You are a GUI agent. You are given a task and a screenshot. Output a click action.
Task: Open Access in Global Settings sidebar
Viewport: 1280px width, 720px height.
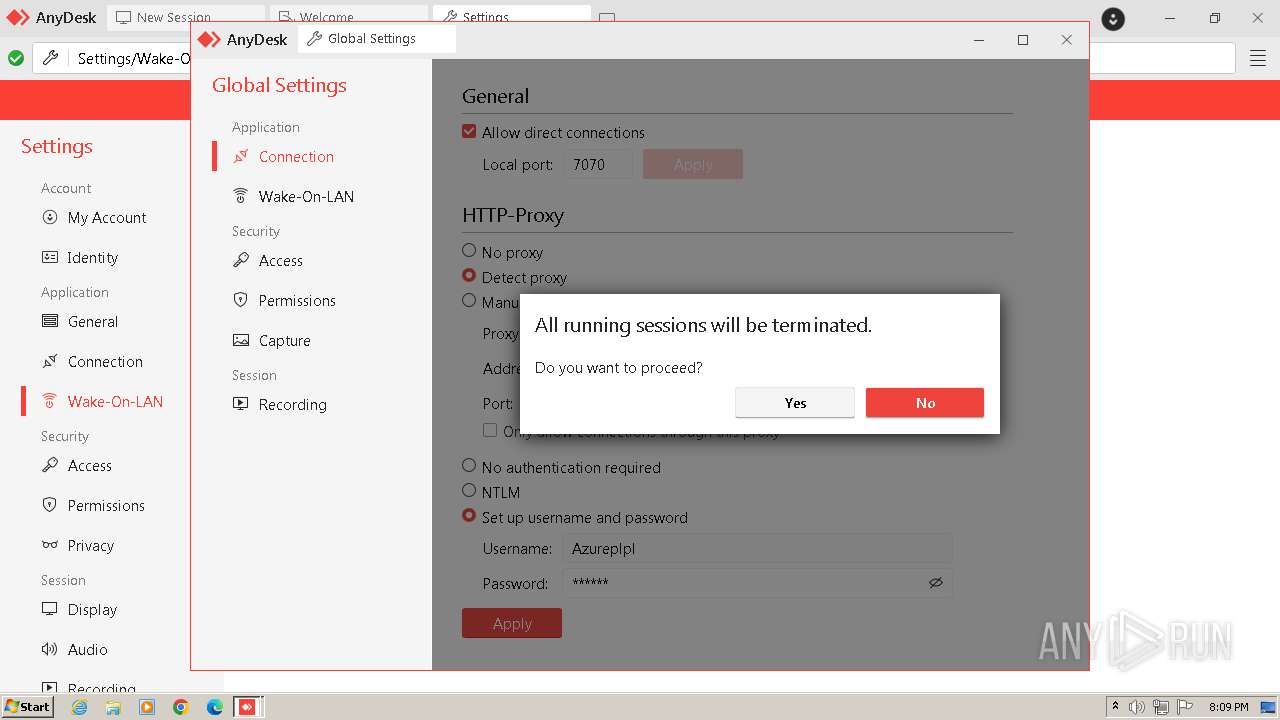point(280,260)
